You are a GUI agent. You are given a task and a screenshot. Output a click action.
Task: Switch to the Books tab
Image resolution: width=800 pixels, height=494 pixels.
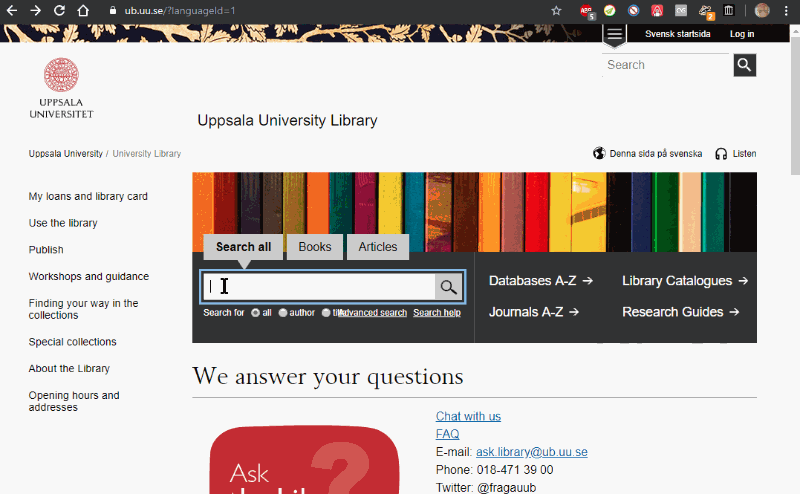[x=315, y=247]
